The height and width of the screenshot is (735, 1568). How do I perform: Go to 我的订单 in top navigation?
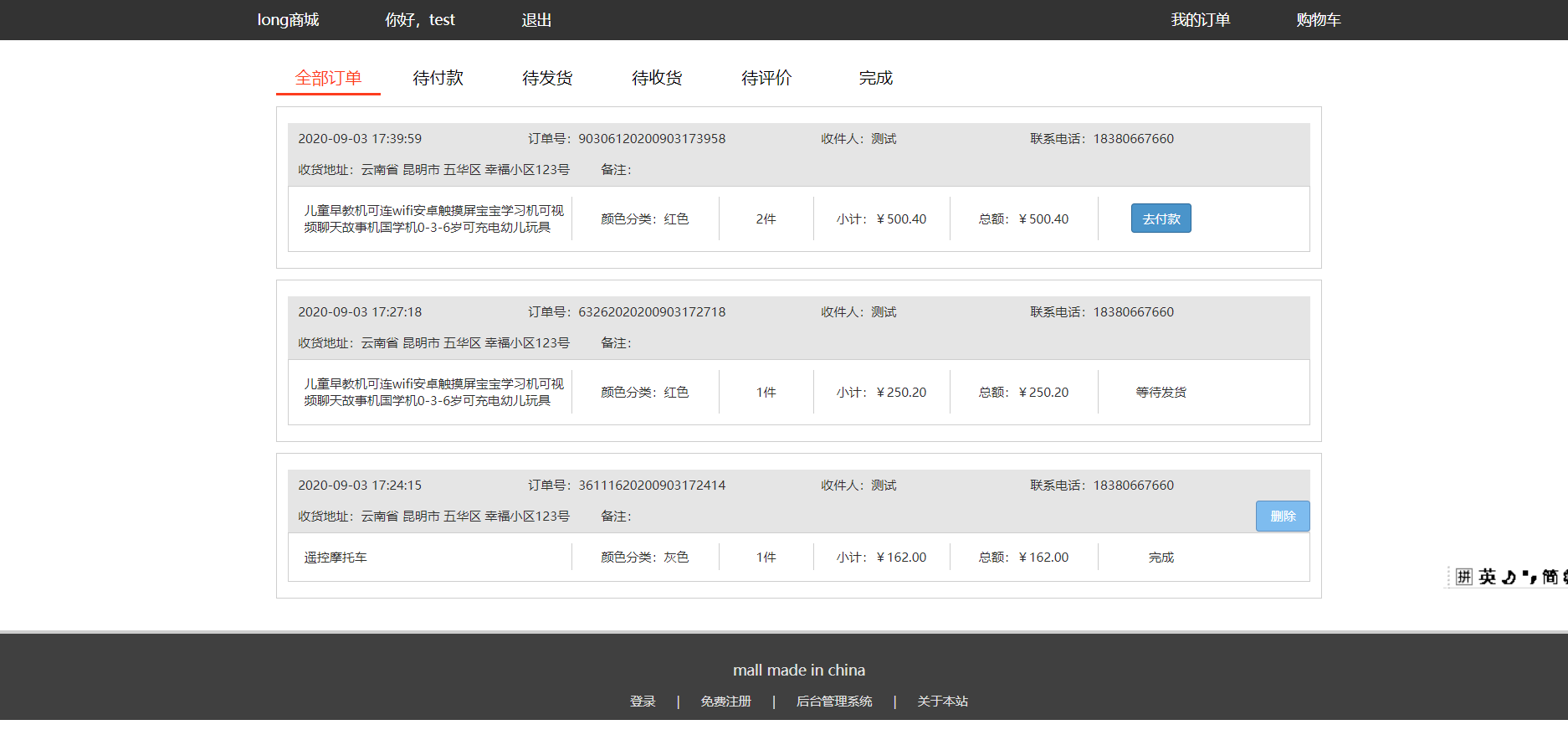(x=1200, y=20)
